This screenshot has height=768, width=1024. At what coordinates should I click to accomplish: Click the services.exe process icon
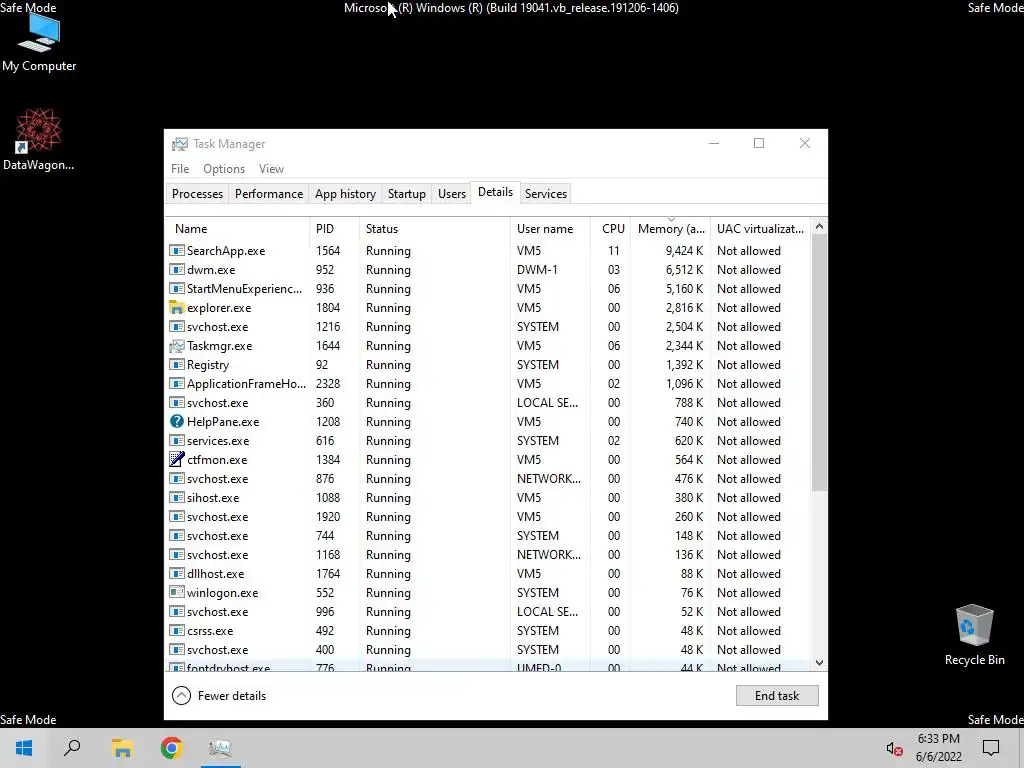176,441
